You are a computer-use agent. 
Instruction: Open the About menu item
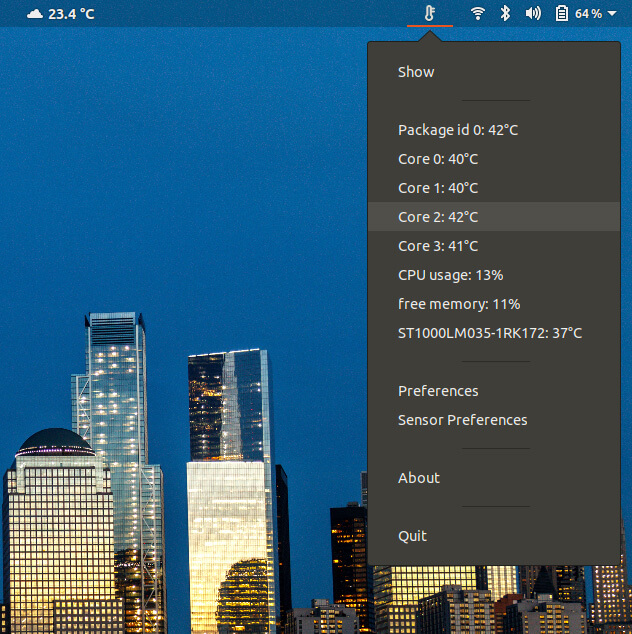click(494, 478)
